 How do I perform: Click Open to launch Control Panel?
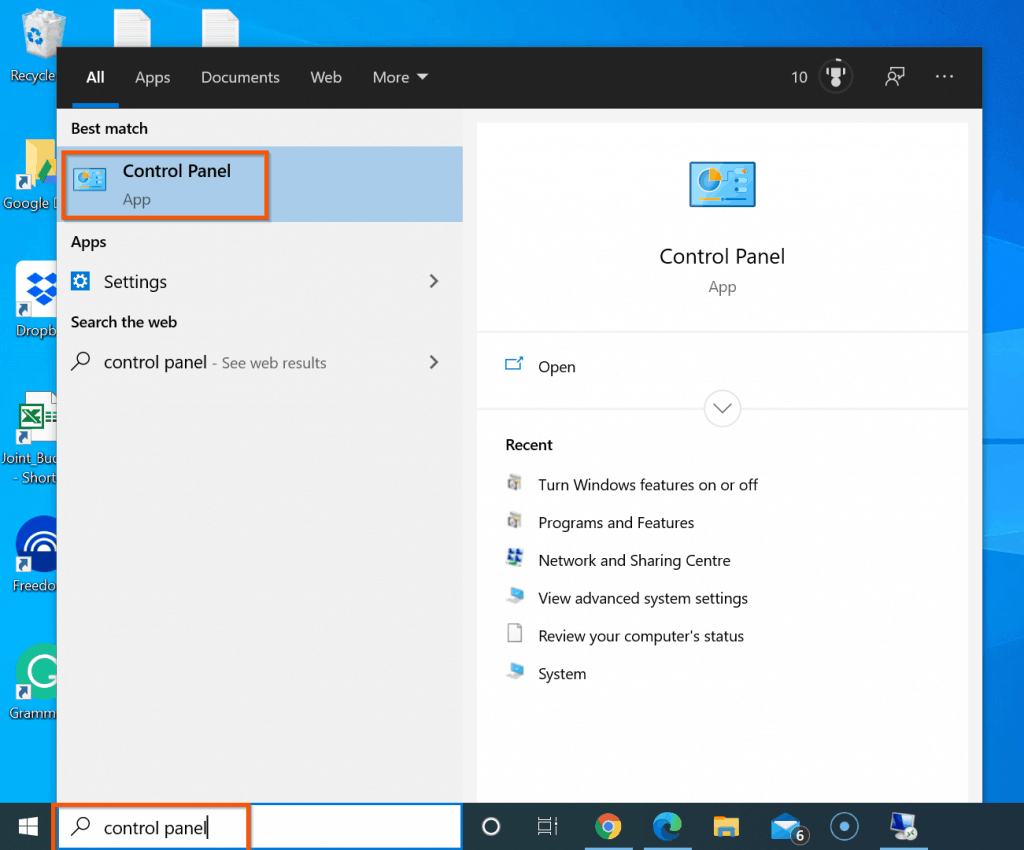point(557,367)
